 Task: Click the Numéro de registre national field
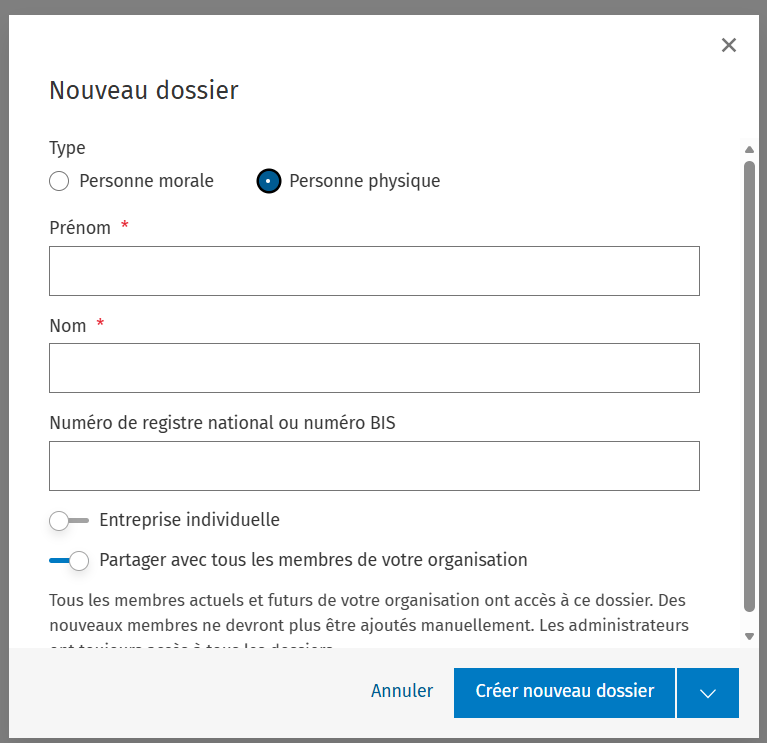[374, 466]
